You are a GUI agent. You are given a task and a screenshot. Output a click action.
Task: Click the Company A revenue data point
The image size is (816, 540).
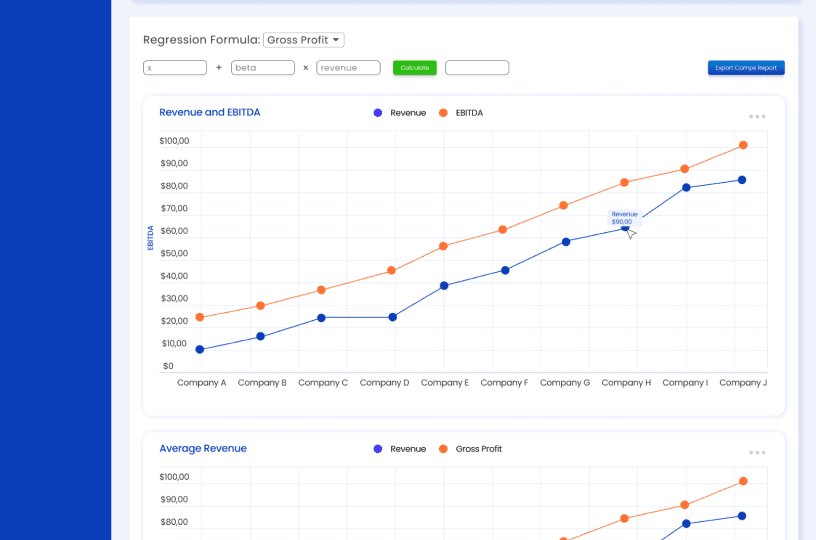click(x=200, y=349)
